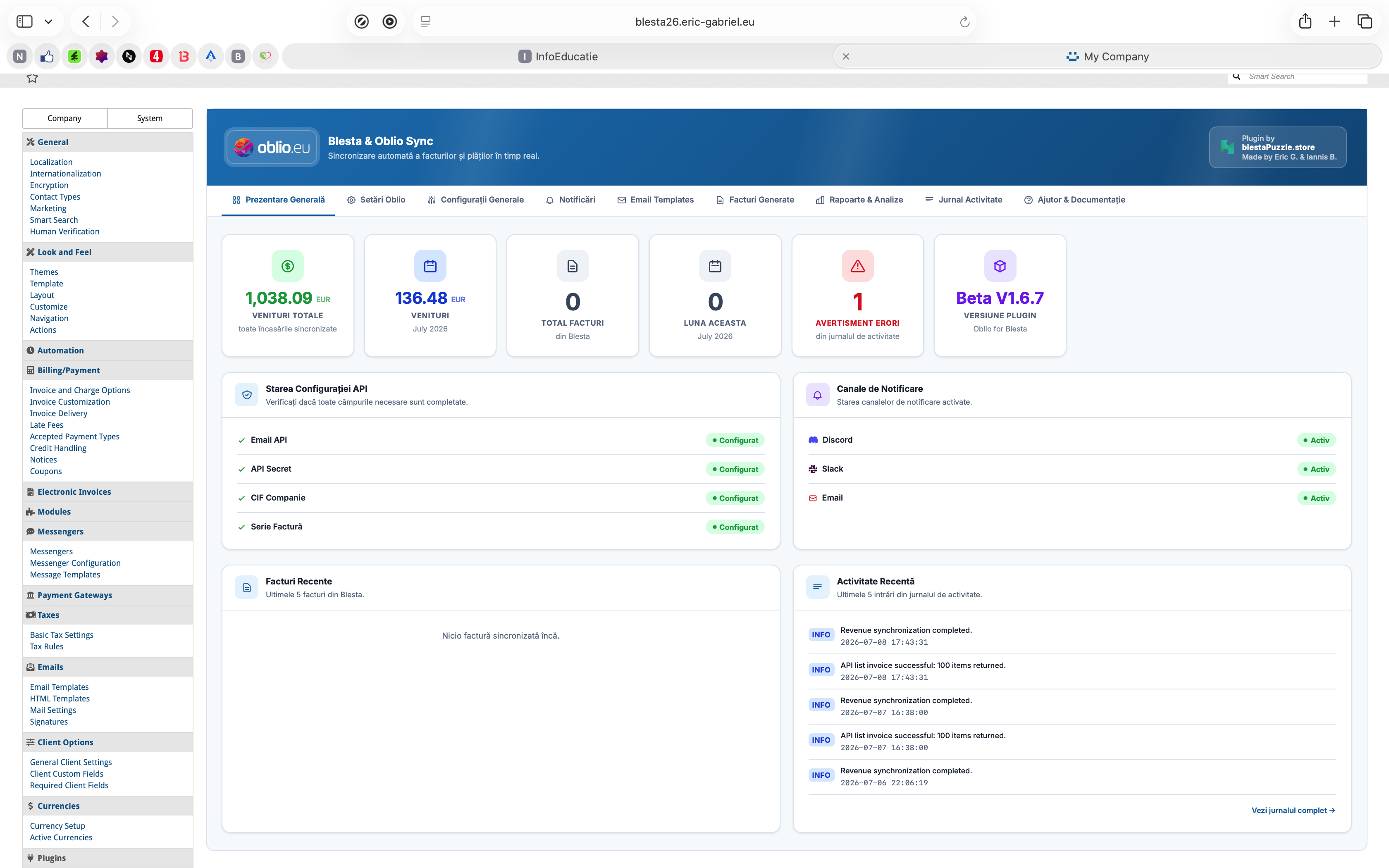
Task: Click the red warning Avertisment Erori icon
Action: pyautogui.click(x=857, y=266)
